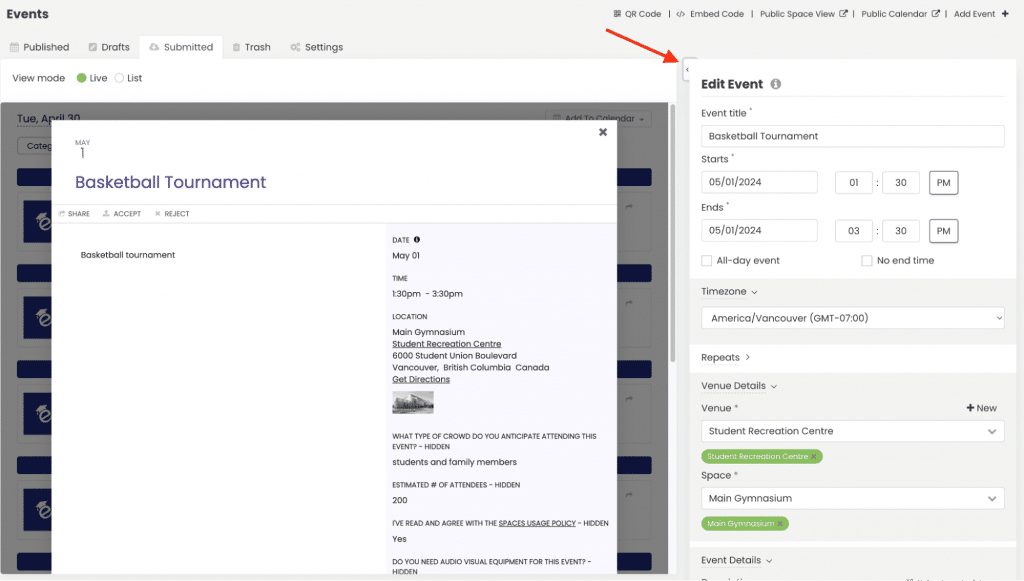Accept the submitted event
The image size is (1024, 581).
pyautogui.click(x=121, y=214)
